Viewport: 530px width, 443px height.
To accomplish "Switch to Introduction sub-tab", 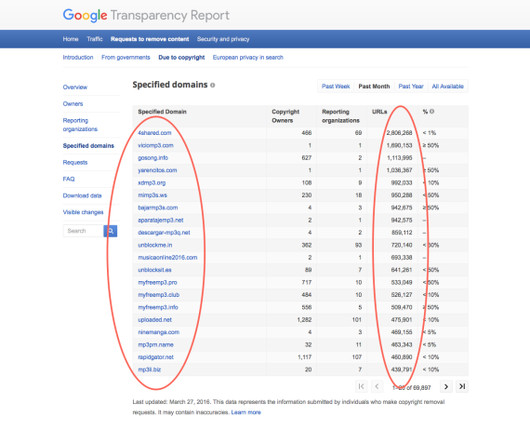I will tap(78, 57).
